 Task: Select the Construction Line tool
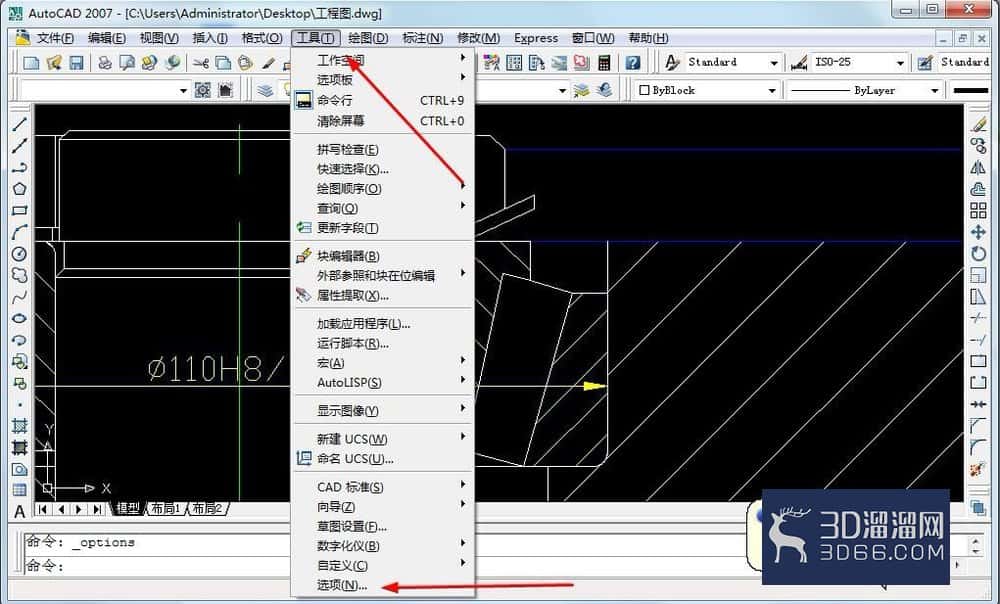(x=20, y=145)
